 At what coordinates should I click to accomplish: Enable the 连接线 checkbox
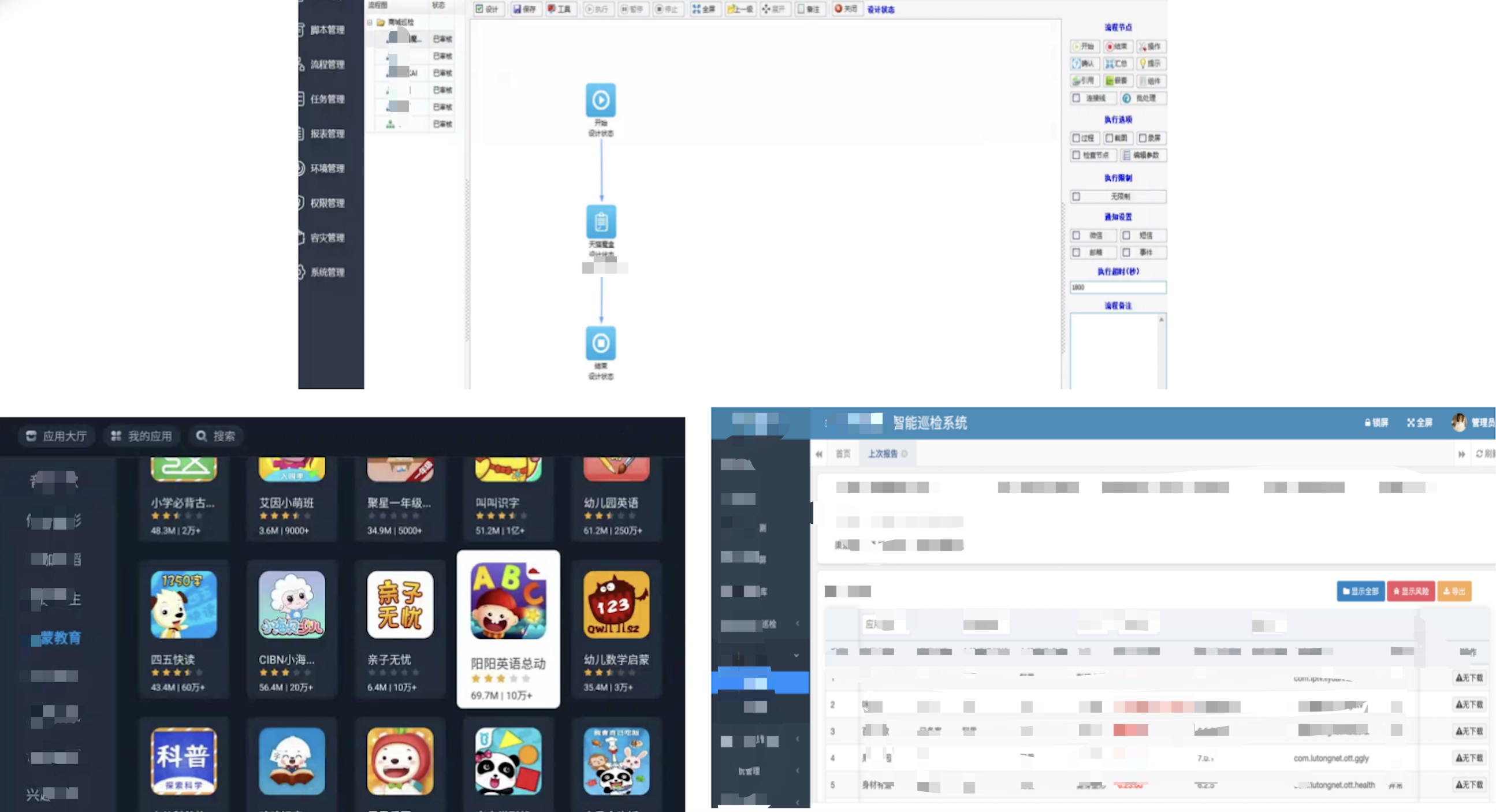point(1076,98)
